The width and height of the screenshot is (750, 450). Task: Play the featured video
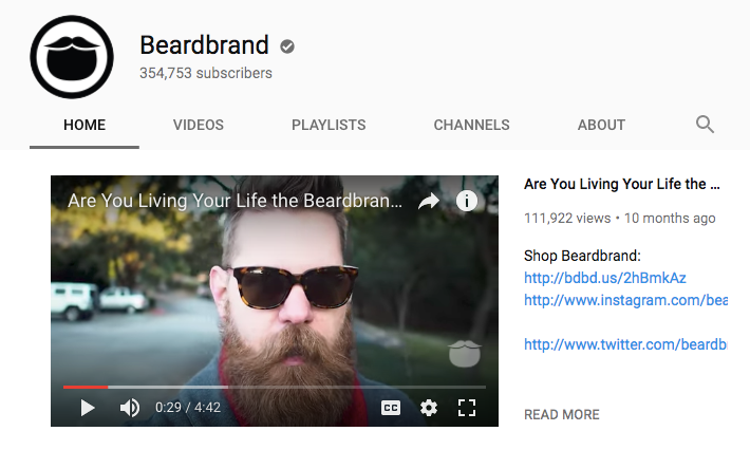(87, 408)
